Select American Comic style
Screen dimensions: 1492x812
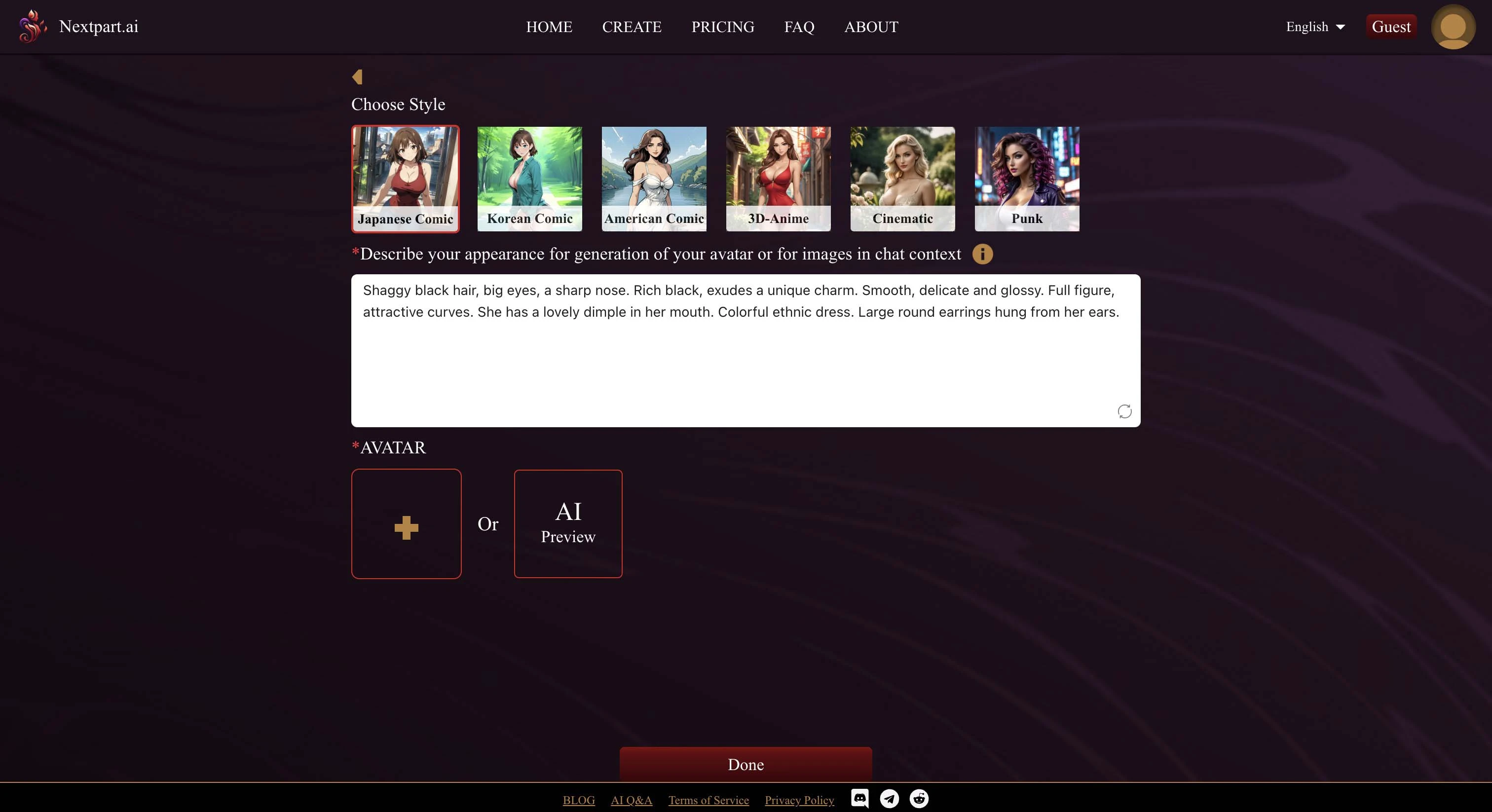tap(654, 178)
